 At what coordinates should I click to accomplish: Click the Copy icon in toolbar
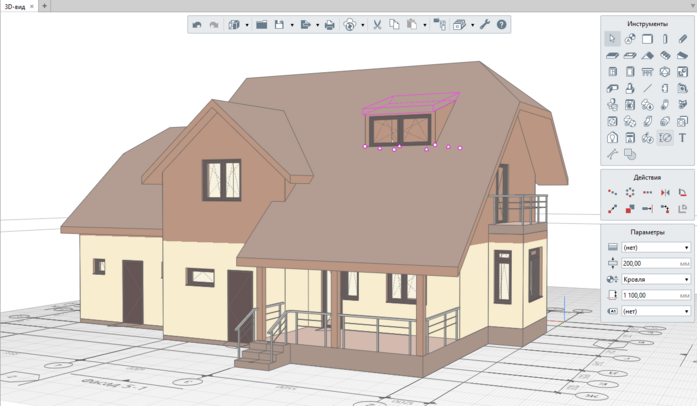(x=394, y=25)
